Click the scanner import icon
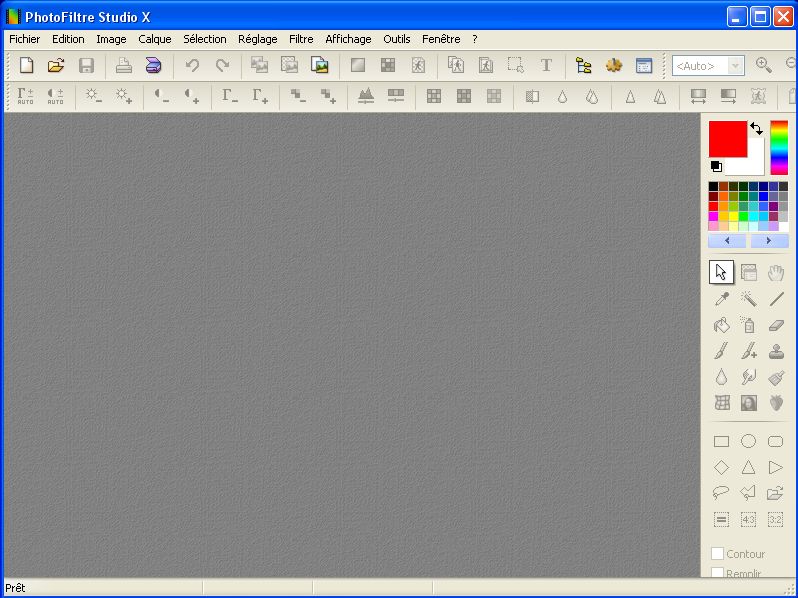798x598 pixels. [153, 65]
